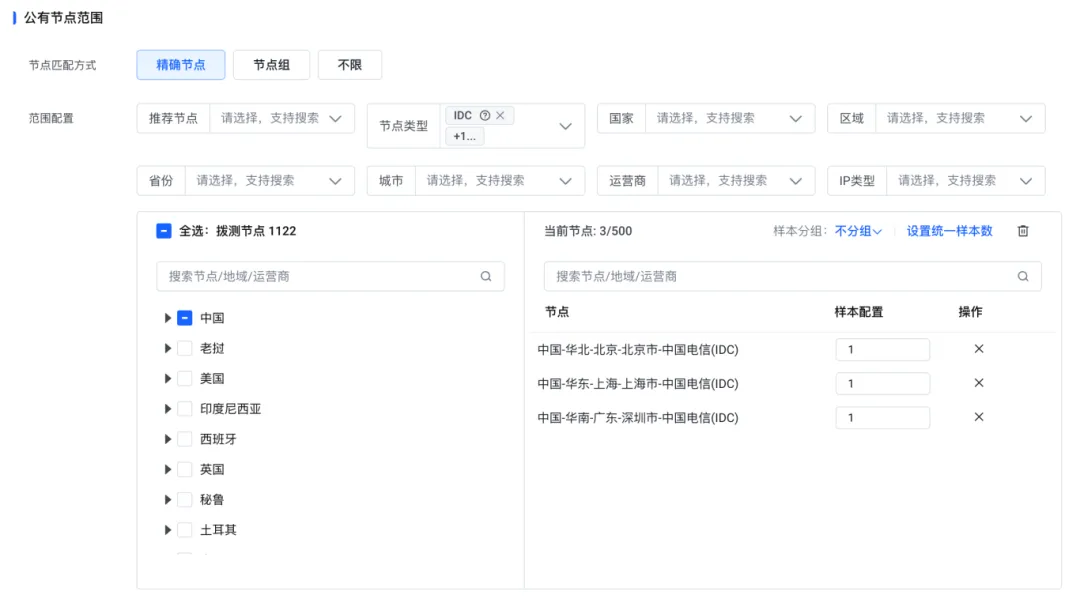This screenshot has height=599, width=1080.
Task: Click the 样本配置 column header
Action: pyautogui.click(x=858, y=312)
